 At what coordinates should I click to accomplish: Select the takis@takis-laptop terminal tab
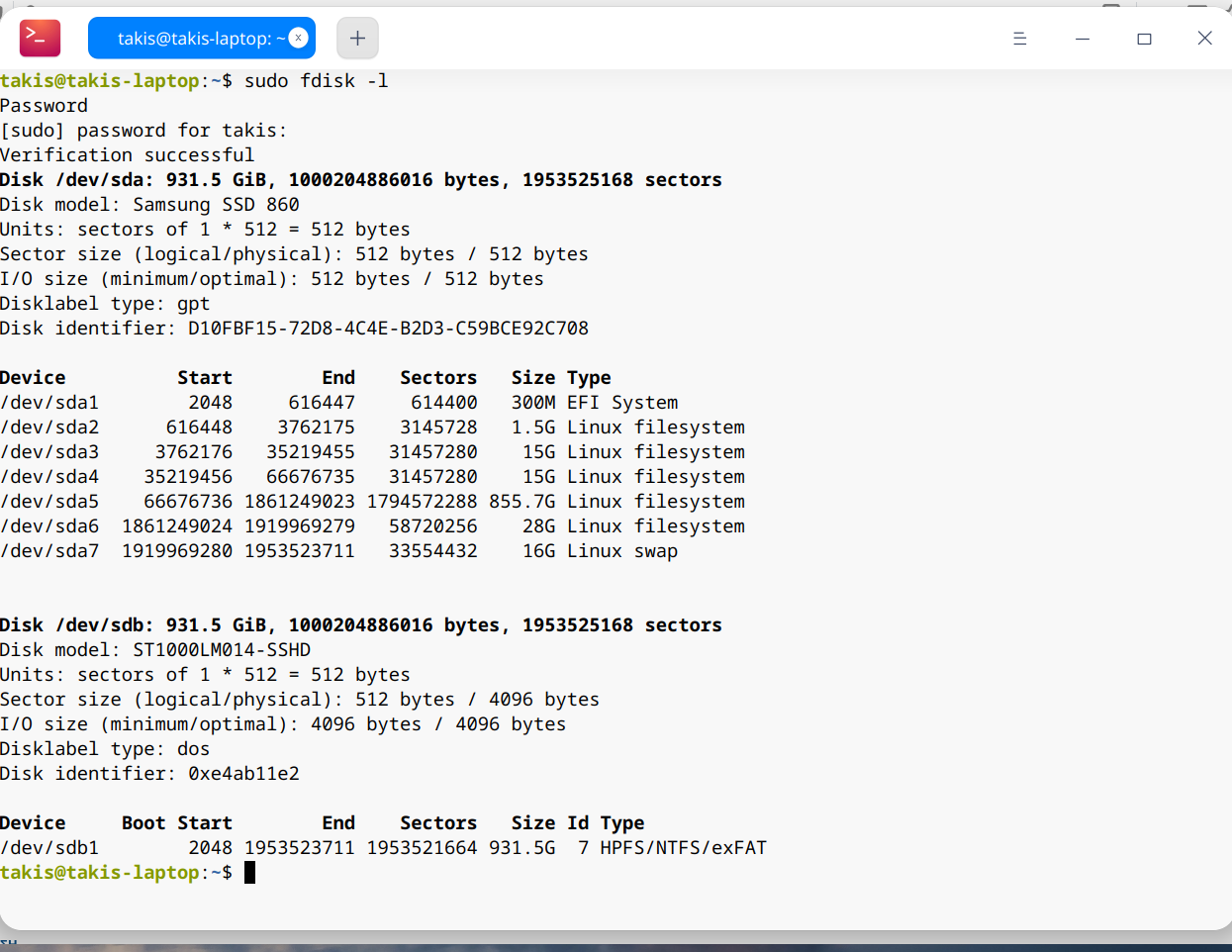click(x=202, y=38)
